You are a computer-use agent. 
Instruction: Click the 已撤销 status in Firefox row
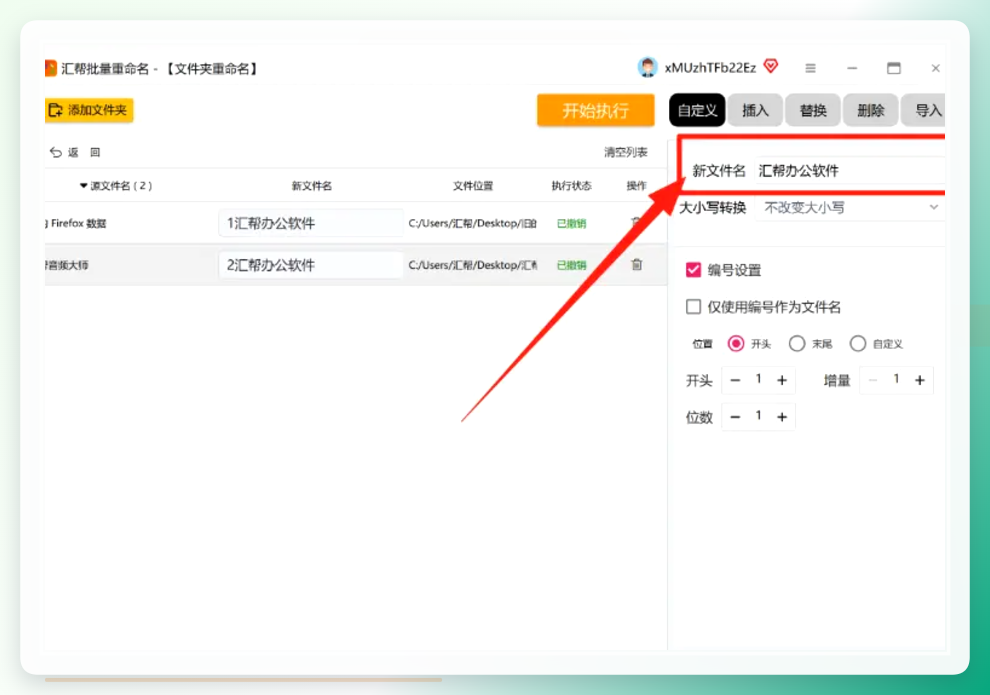(571, 223)
